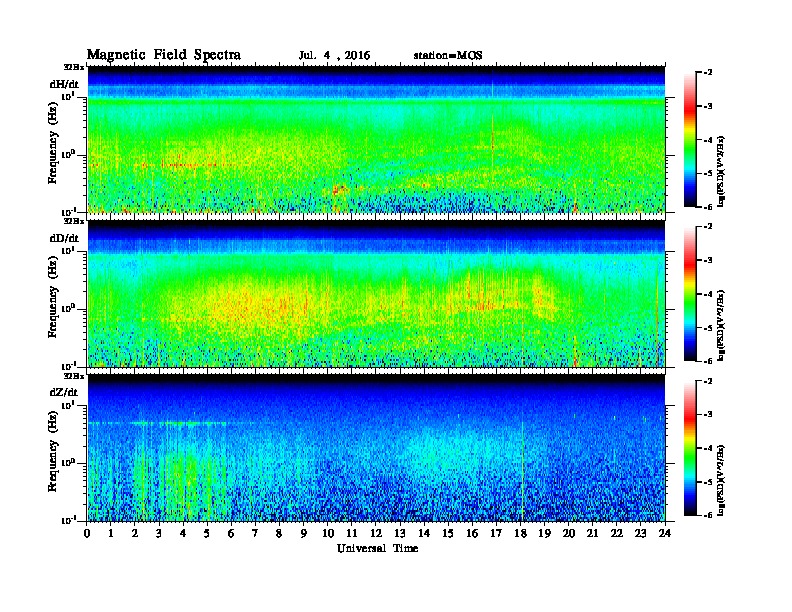Click the "-6" value on the dH/dt color bar
This screenshot has height=612, width=792.
(x=708, y=207)
